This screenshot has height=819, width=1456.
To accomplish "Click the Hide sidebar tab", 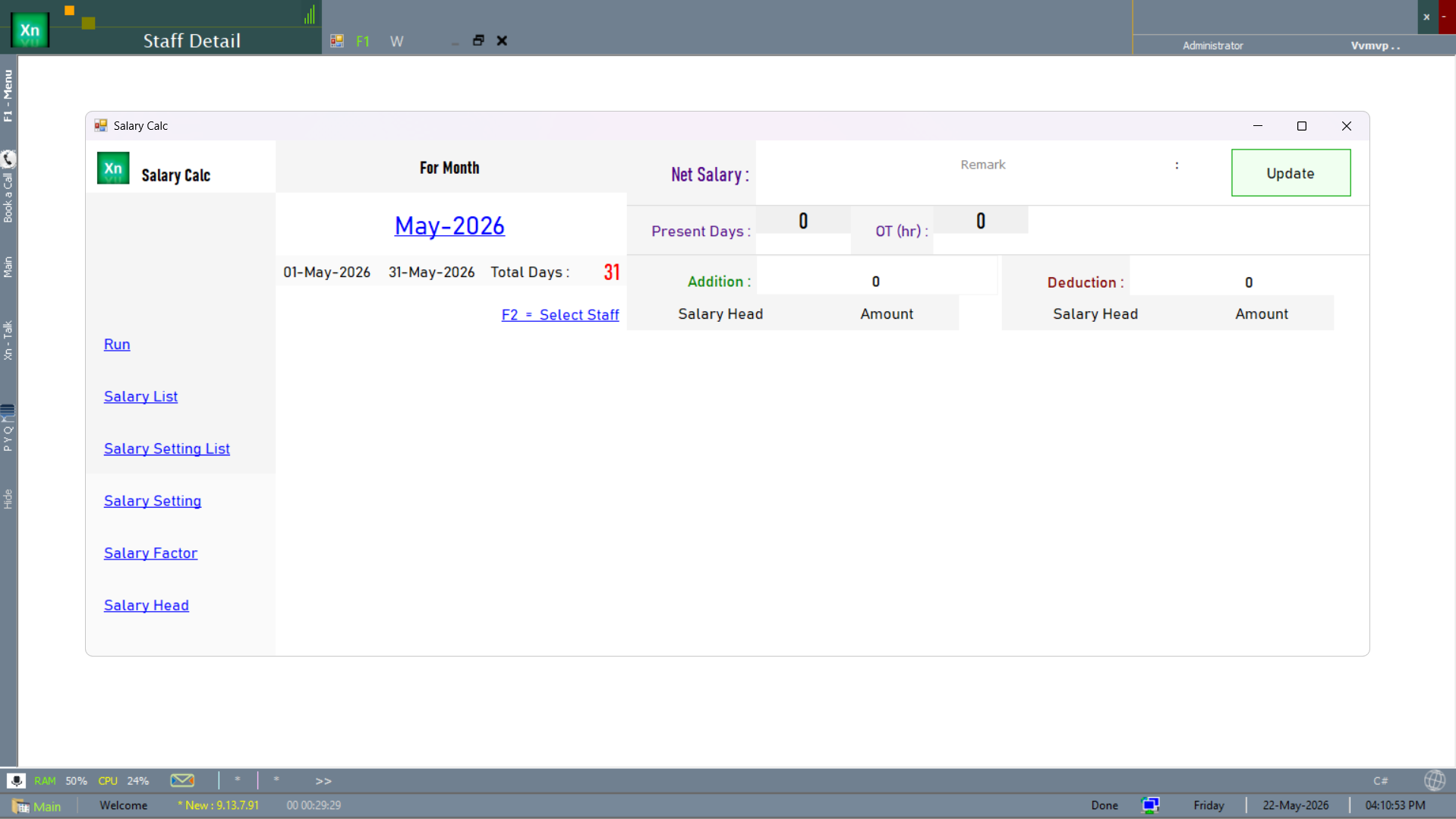I will point(8,499).
